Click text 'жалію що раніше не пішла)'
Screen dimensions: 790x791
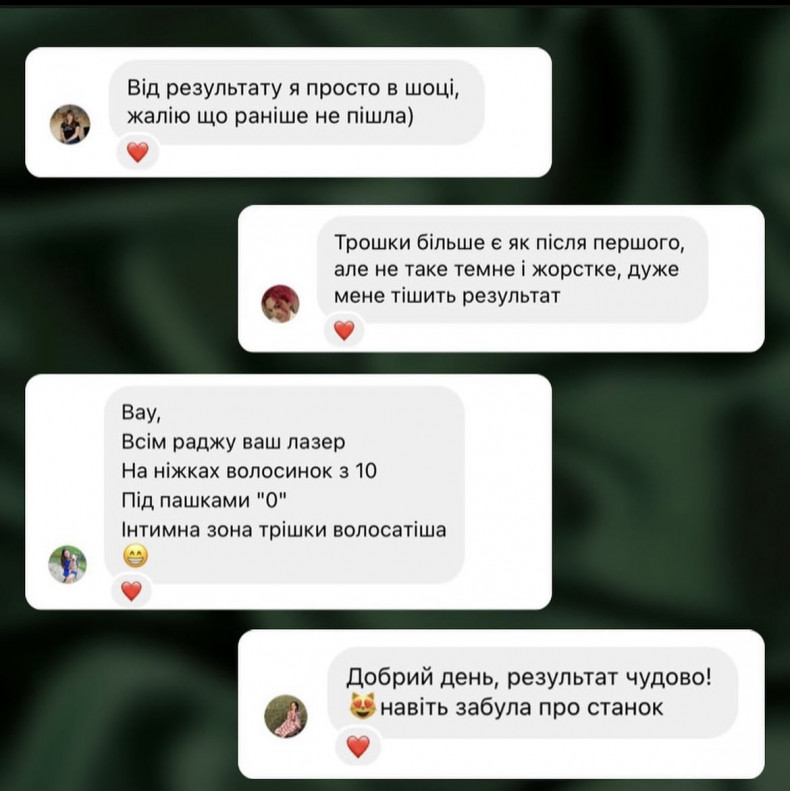(270, 117)
